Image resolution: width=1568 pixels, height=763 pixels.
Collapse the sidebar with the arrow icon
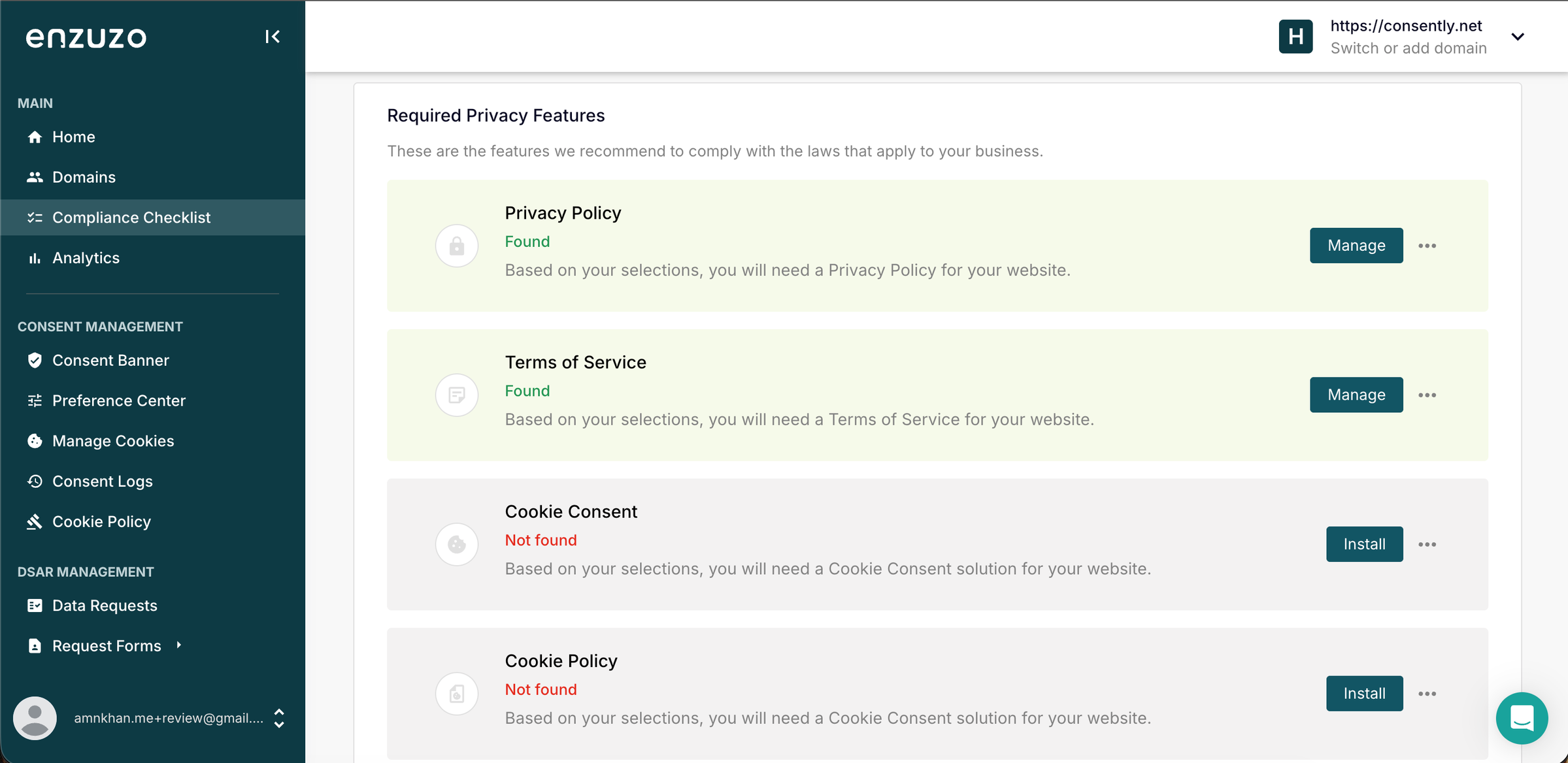coord(273,37)
